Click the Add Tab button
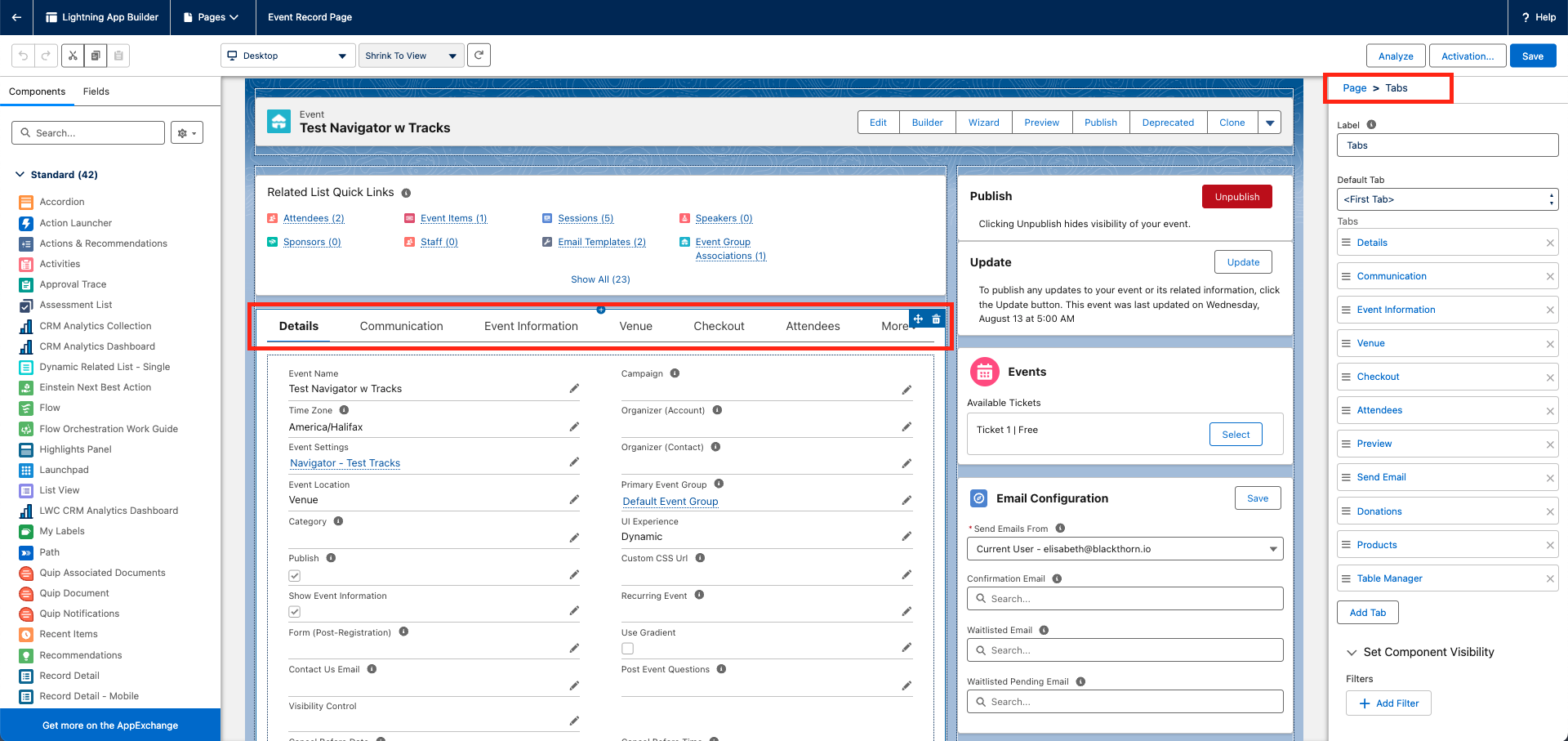The height and width of the screenshot is (741, 1568). 1368,613
